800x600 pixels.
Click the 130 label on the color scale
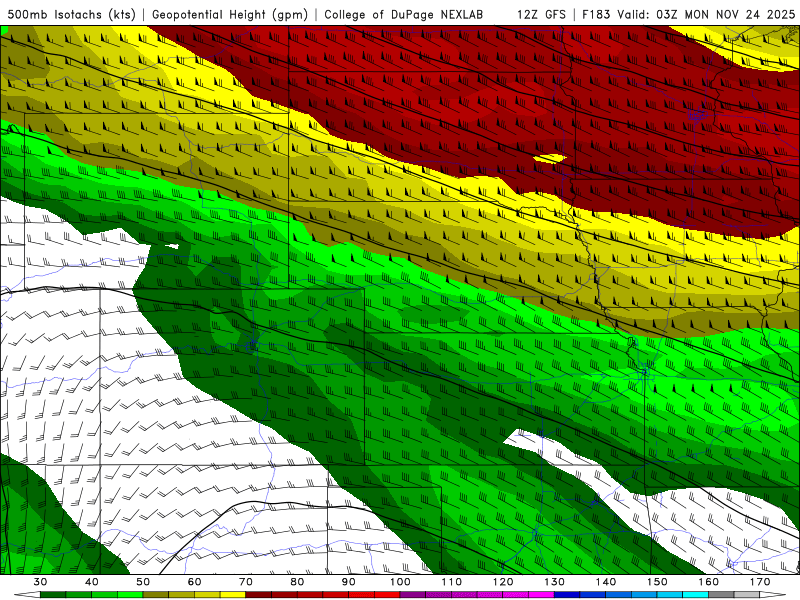[x=555, y=582]
